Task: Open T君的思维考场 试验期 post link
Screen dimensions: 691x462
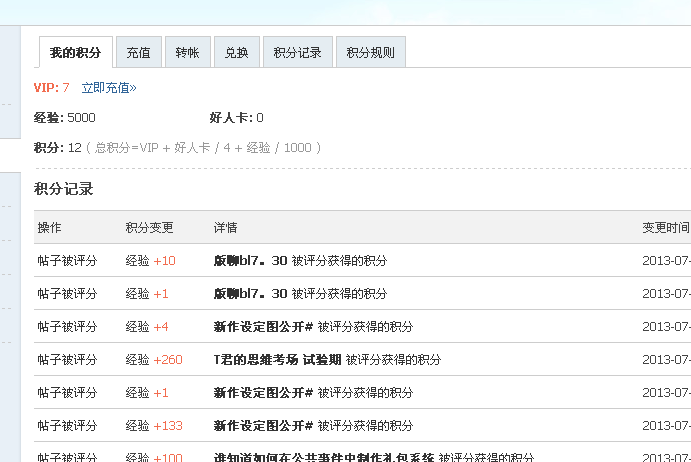Action: pyautogui.click(x=278, y=360)
